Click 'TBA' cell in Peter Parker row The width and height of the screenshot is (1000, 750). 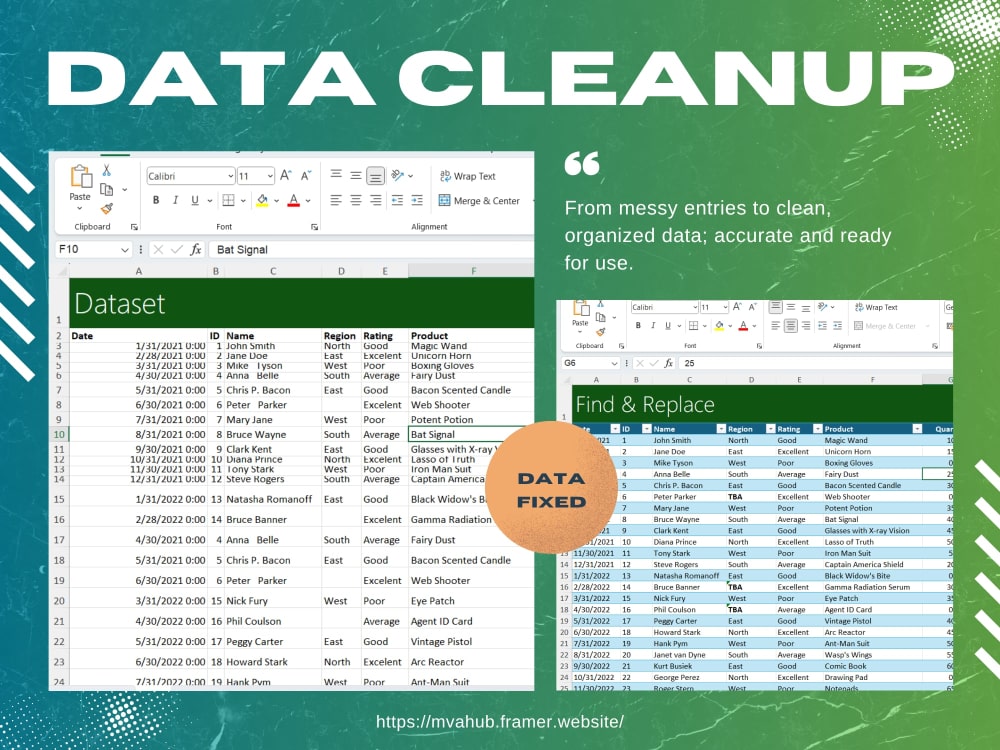point(735,497)
